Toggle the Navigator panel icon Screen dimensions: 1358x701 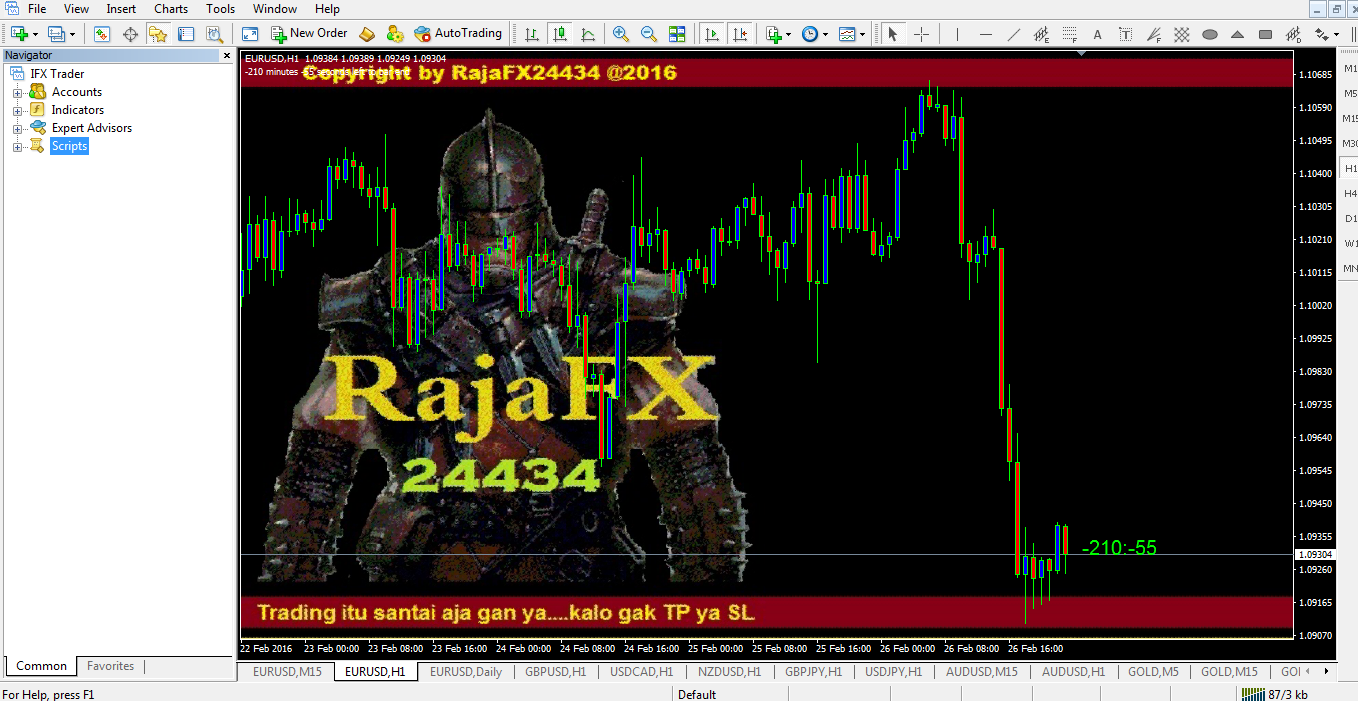click(x=158, y=34)
